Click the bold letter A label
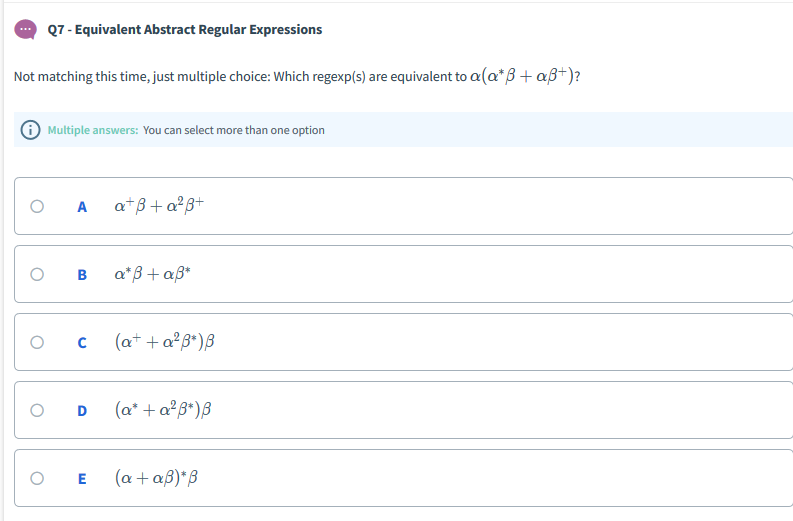Screen dimensions: 793x521 82,207
